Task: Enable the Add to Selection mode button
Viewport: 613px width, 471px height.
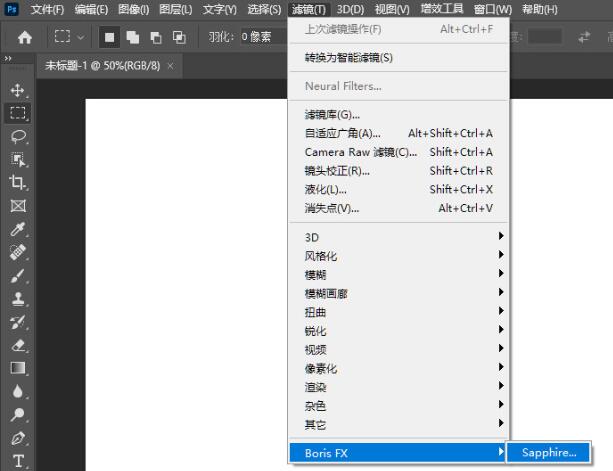Action: click(132, 37)
